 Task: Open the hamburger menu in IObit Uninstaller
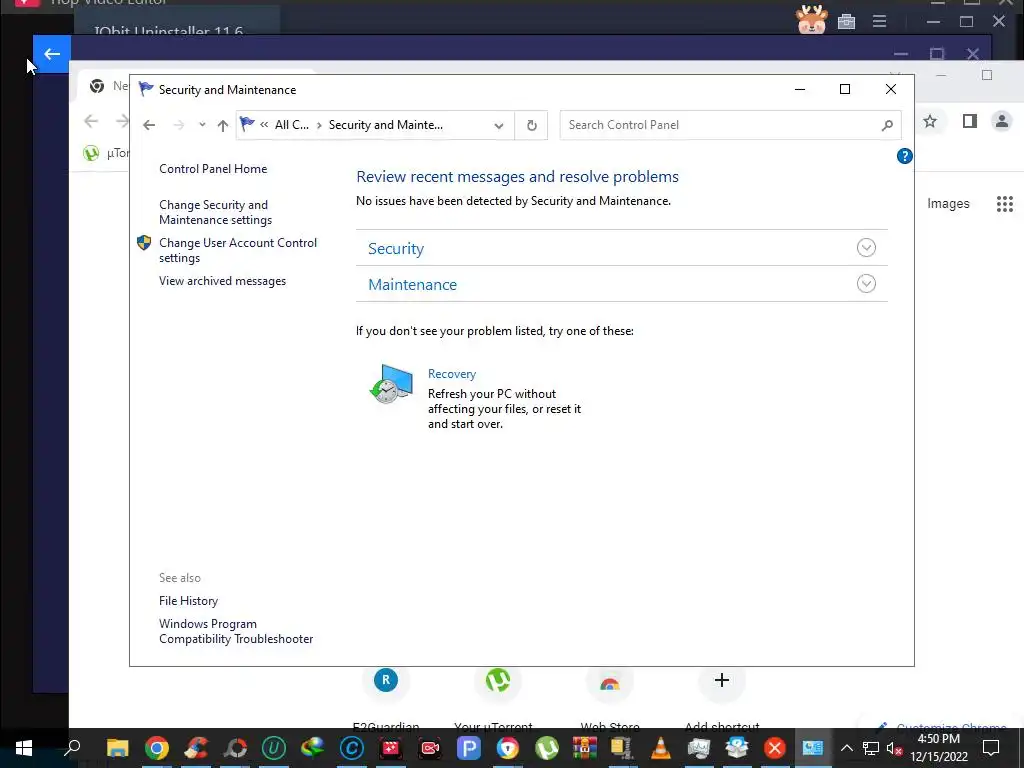pos(880,22)
